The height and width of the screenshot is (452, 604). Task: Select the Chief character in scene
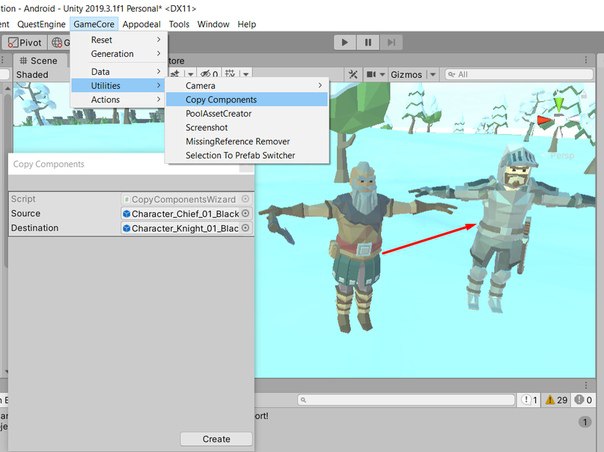pos(358,247)
